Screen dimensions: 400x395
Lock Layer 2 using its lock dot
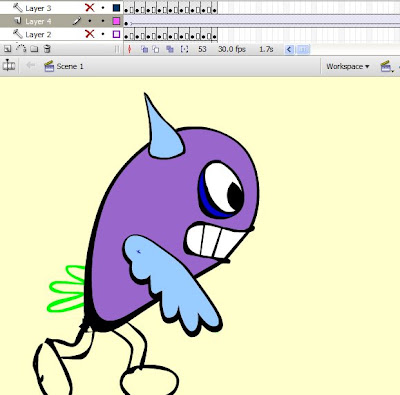coord(103,34)
